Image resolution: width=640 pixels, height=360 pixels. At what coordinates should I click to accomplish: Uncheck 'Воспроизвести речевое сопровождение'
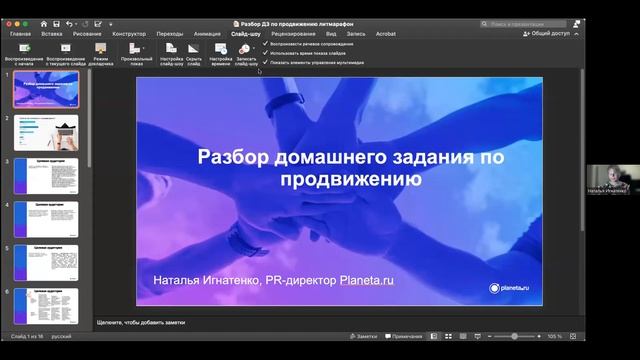coord(265,43)
